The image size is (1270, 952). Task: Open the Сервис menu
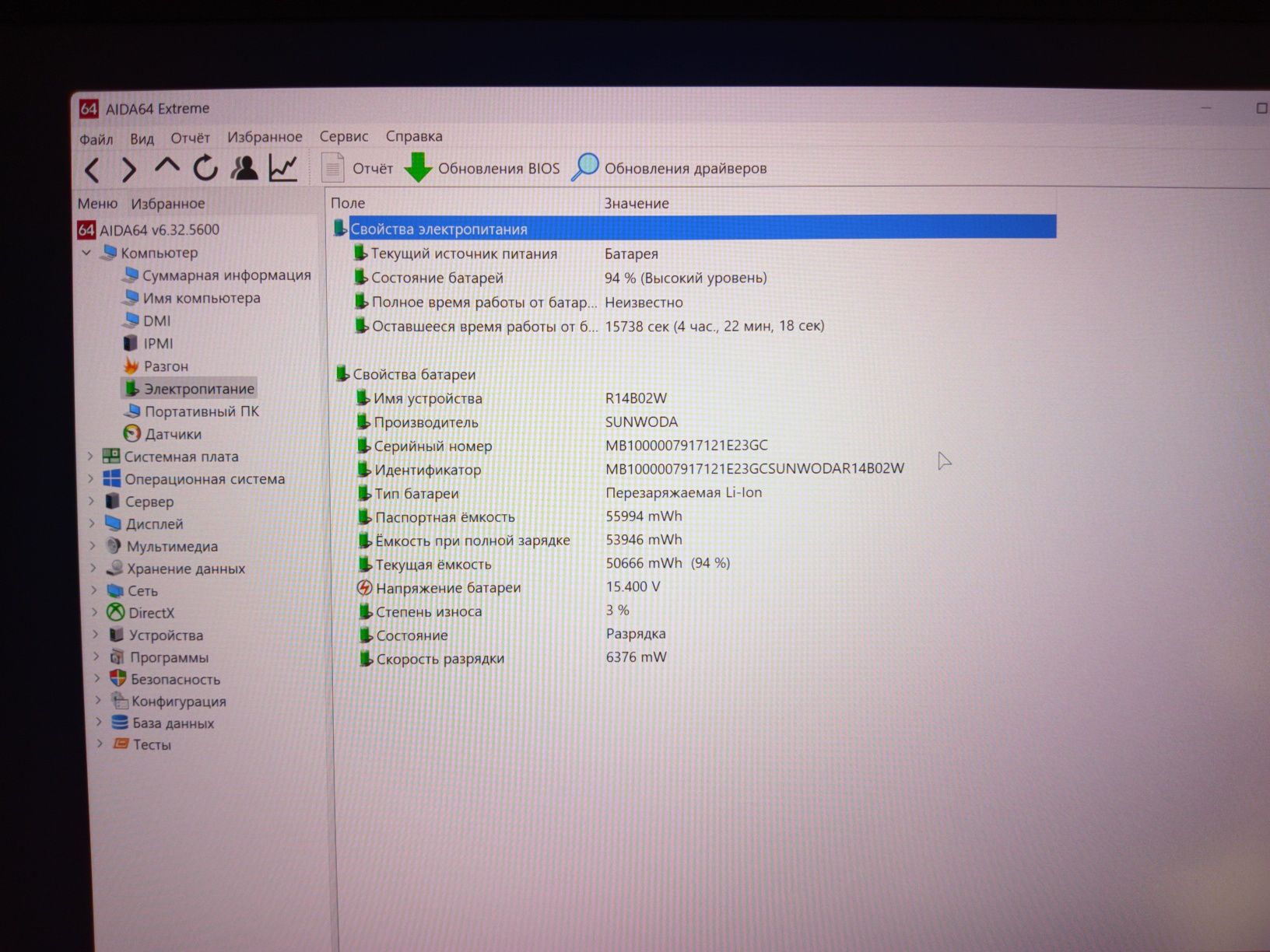(x=344, y=136)
